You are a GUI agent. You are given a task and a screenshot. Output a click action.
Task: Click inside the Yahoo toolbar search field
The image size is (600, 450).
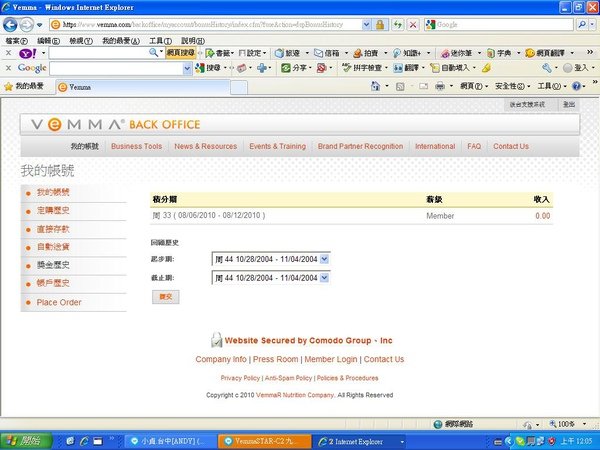point(100,53)
